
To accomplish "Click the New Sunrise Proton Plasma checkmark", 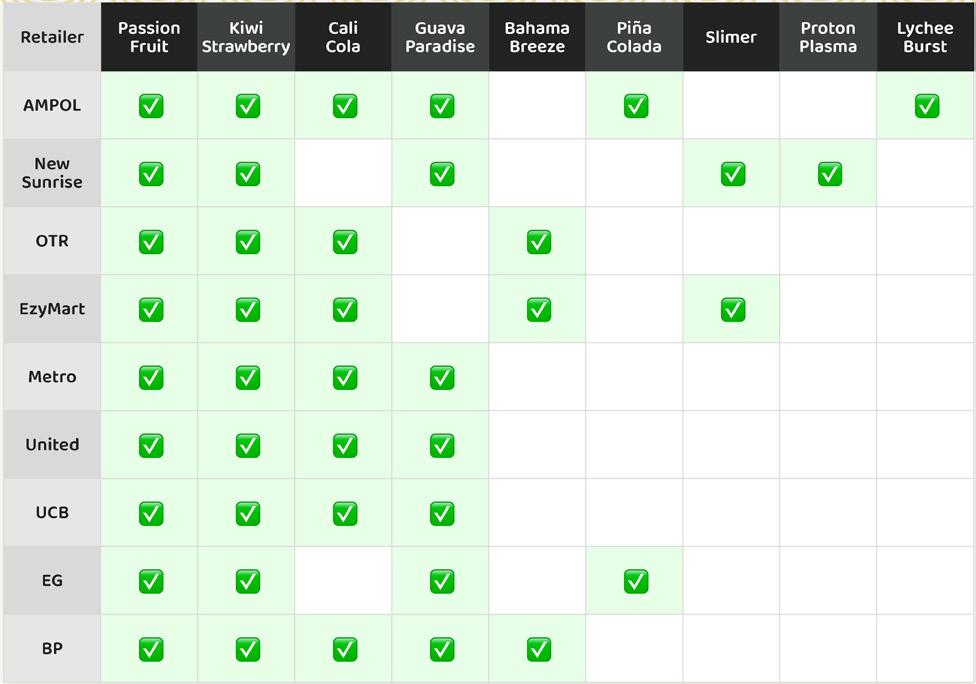I will pyautogui.click(x=829, y=174).
